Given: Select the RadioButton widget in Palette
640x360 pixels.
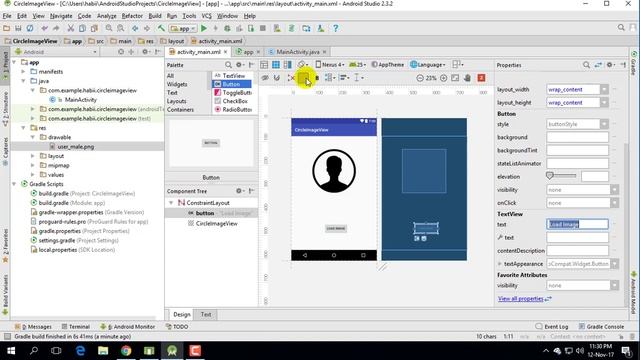Looking at the screenshot, I should [x=233, y=109].
